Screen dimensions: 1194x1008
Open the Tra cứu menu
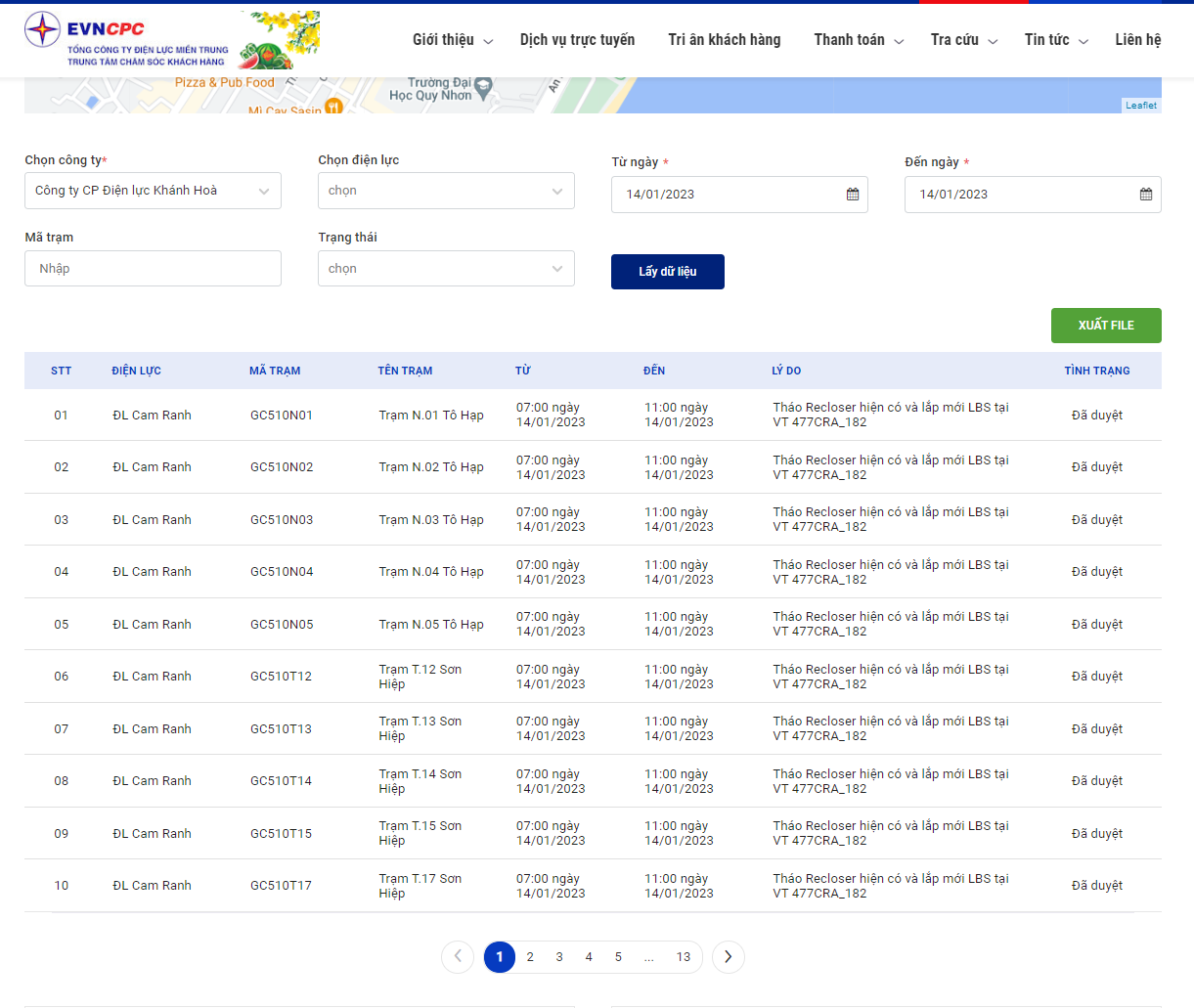pos(963,40)
